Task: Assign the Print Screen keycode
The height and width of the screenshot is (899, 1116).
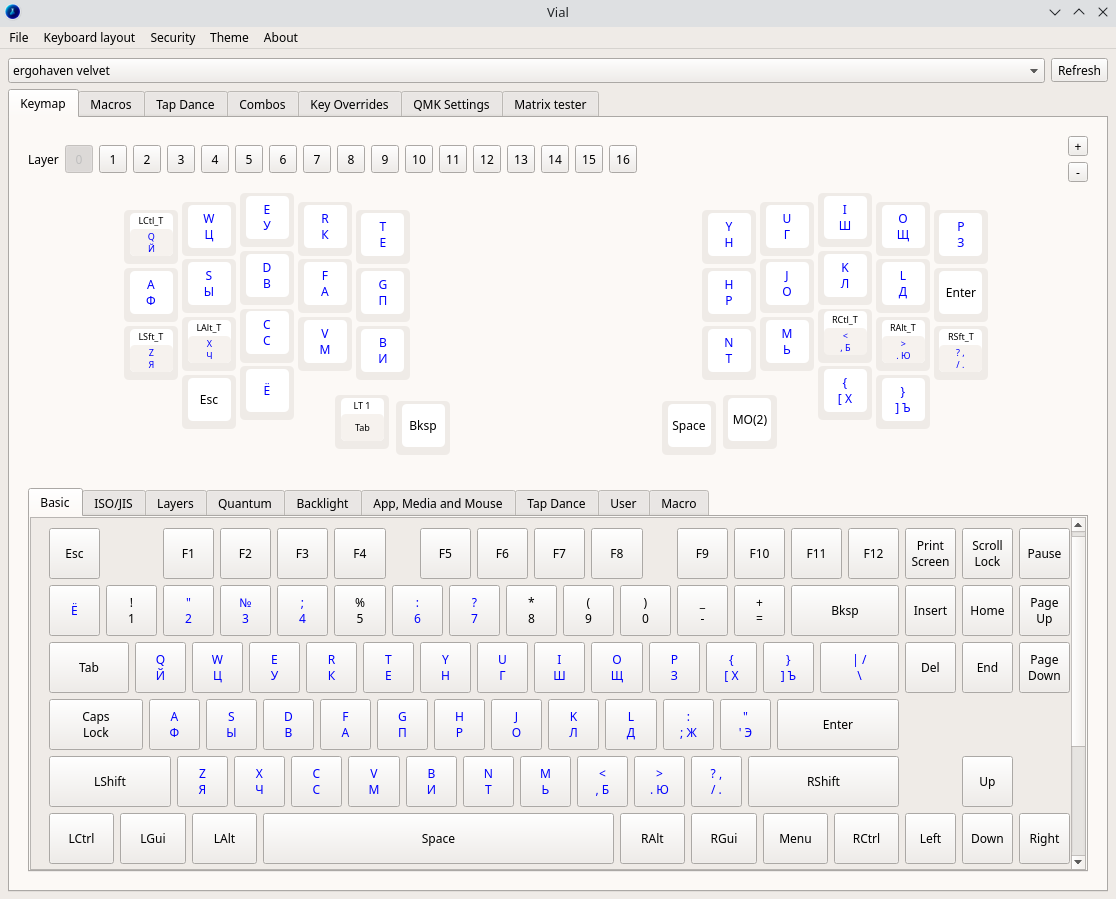Action: (930, 553)
